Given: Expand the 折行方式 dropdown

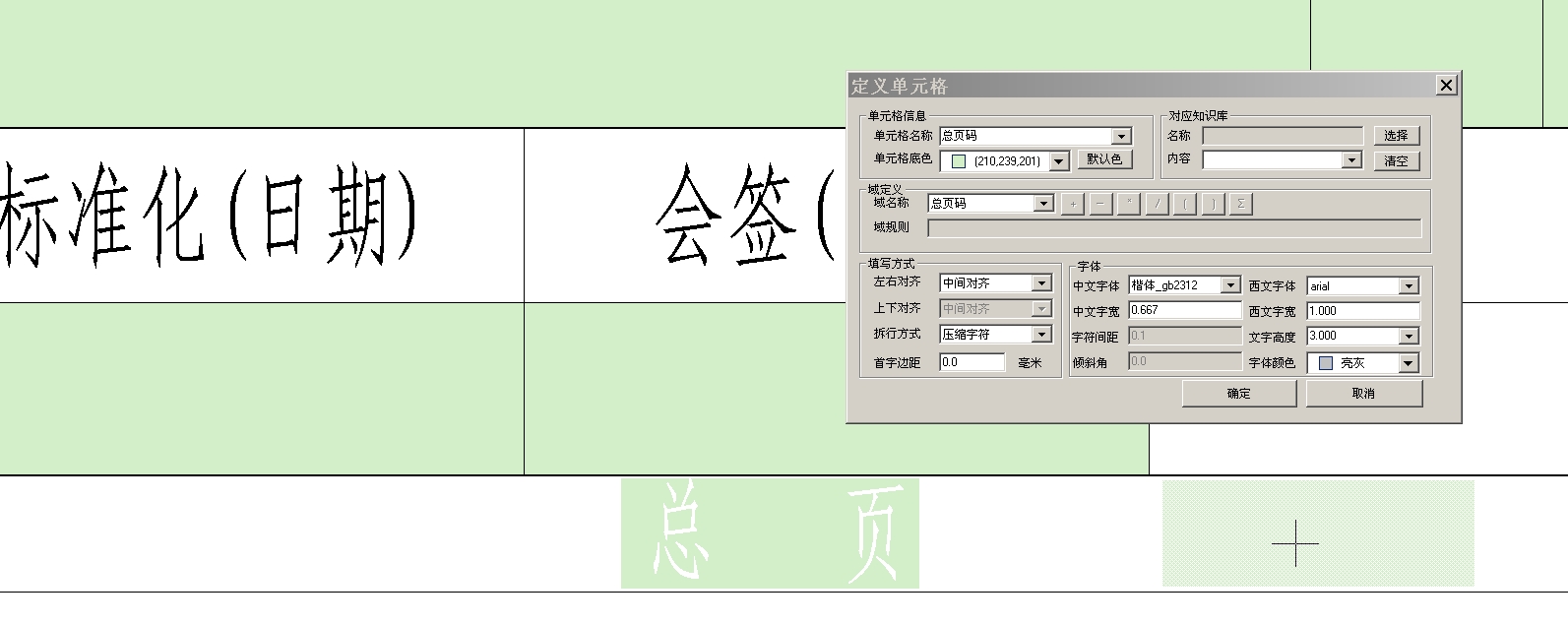Looking at the screenshot, I should 1041,335.
